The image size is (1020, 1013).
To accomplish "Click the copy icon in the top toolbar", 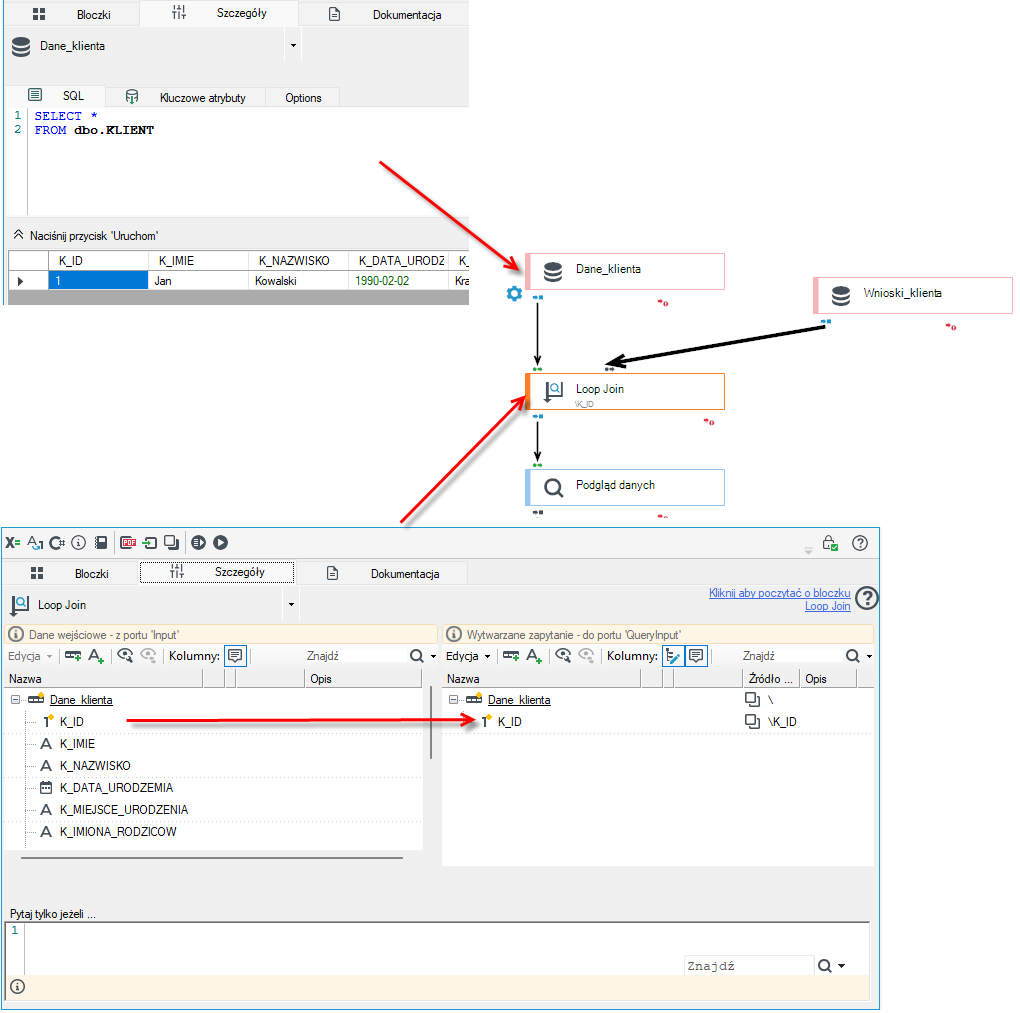I will tap(172, 543).
